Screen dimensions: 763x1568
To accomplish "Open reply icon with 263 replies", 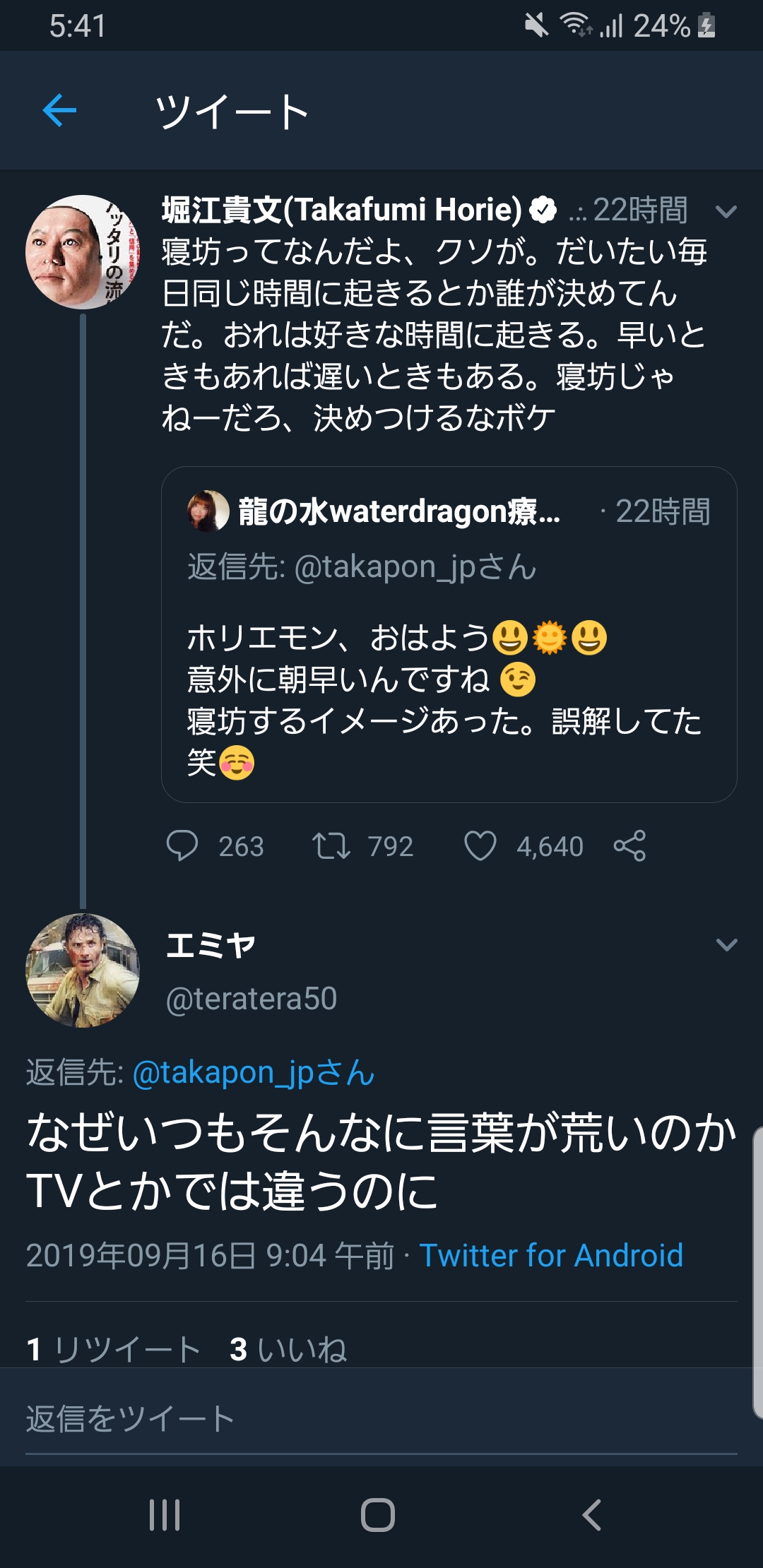I will [182, 845].
